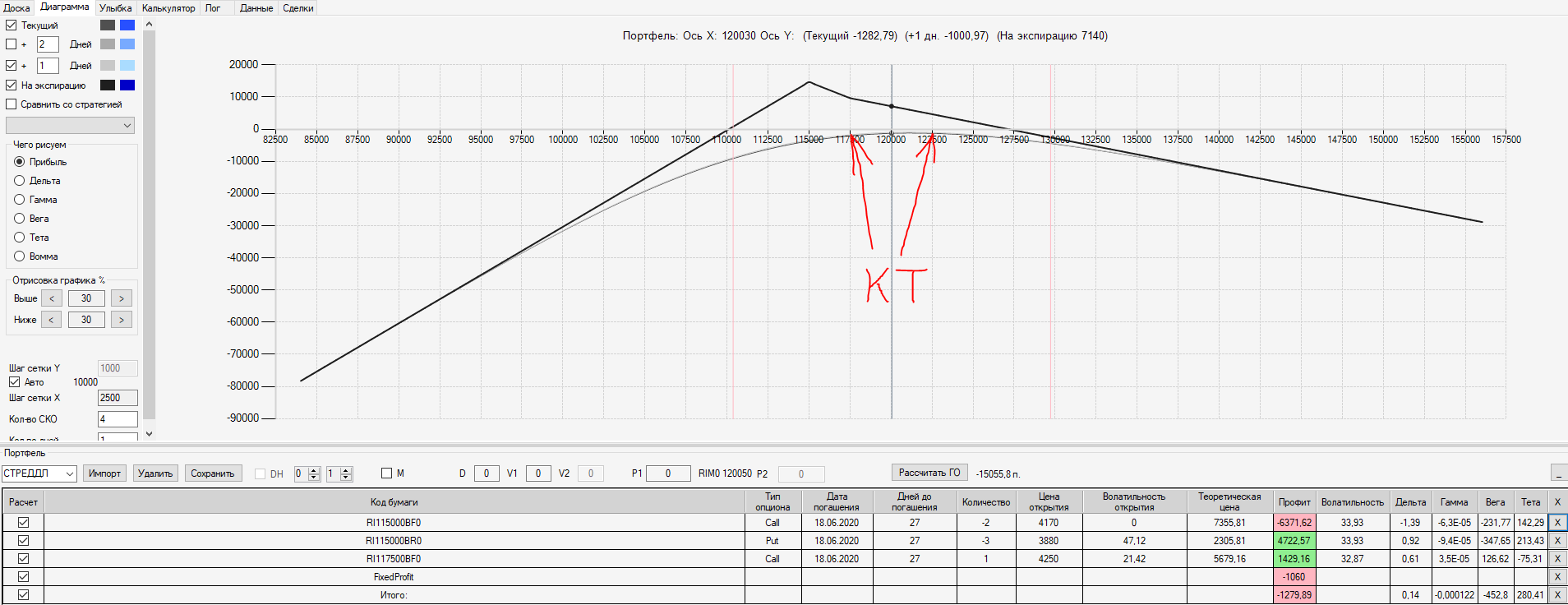This screenshot has width=1568, height=605.
Task: Select the Тета radio button
Action: tap(20, 238)
